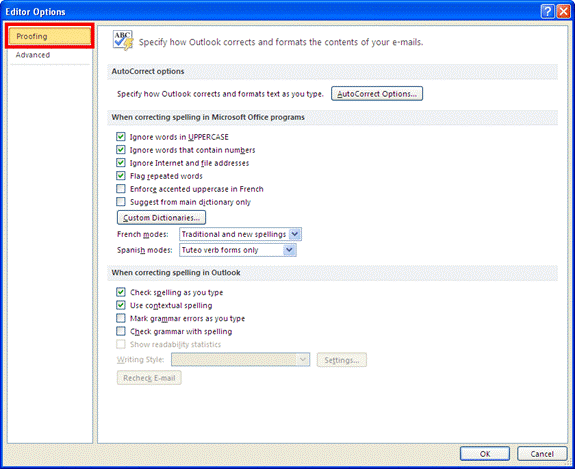Toggle Ignore words in UPPERCASE checkbox
Image resolution: width=575 pixels, height=469 pixels.
(121, 137)
